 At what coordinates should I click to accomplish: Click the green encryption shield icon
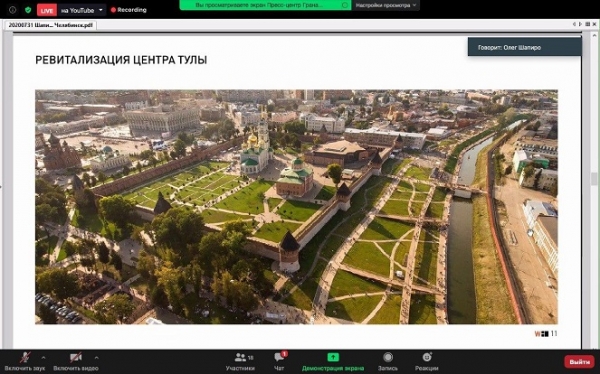(x=28, y=10)
